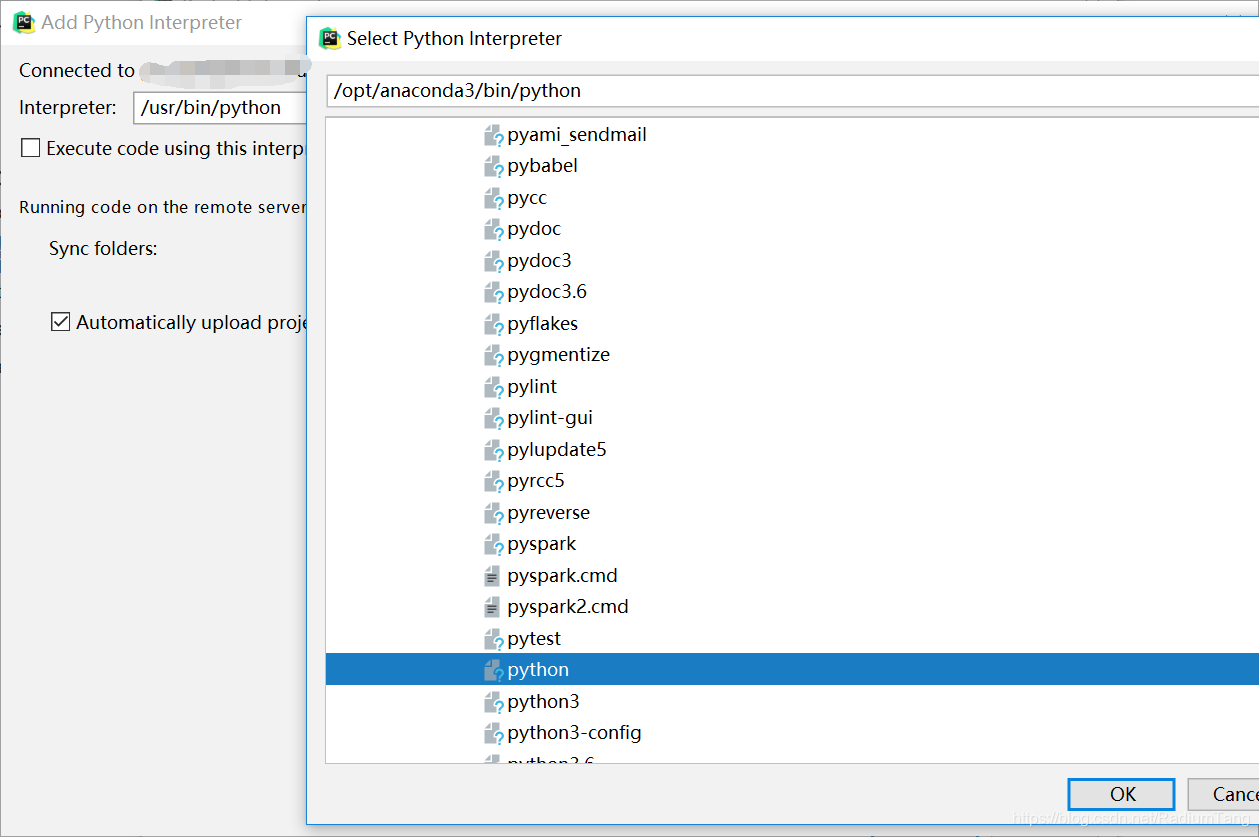
Task: Click the pyspark.cmd text file icon
Action: coord(492,576)
